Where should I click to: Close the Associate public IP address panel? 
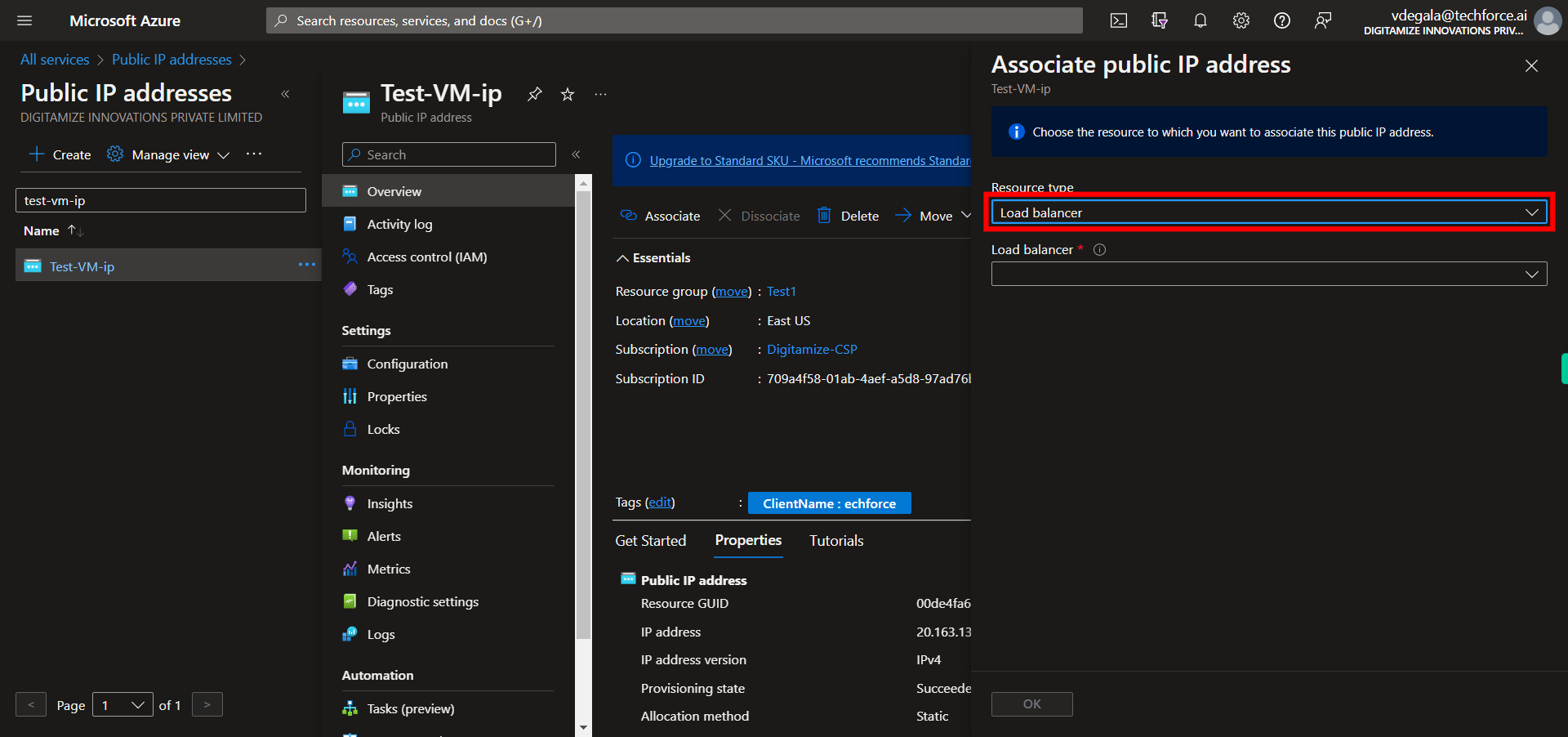1531,65
